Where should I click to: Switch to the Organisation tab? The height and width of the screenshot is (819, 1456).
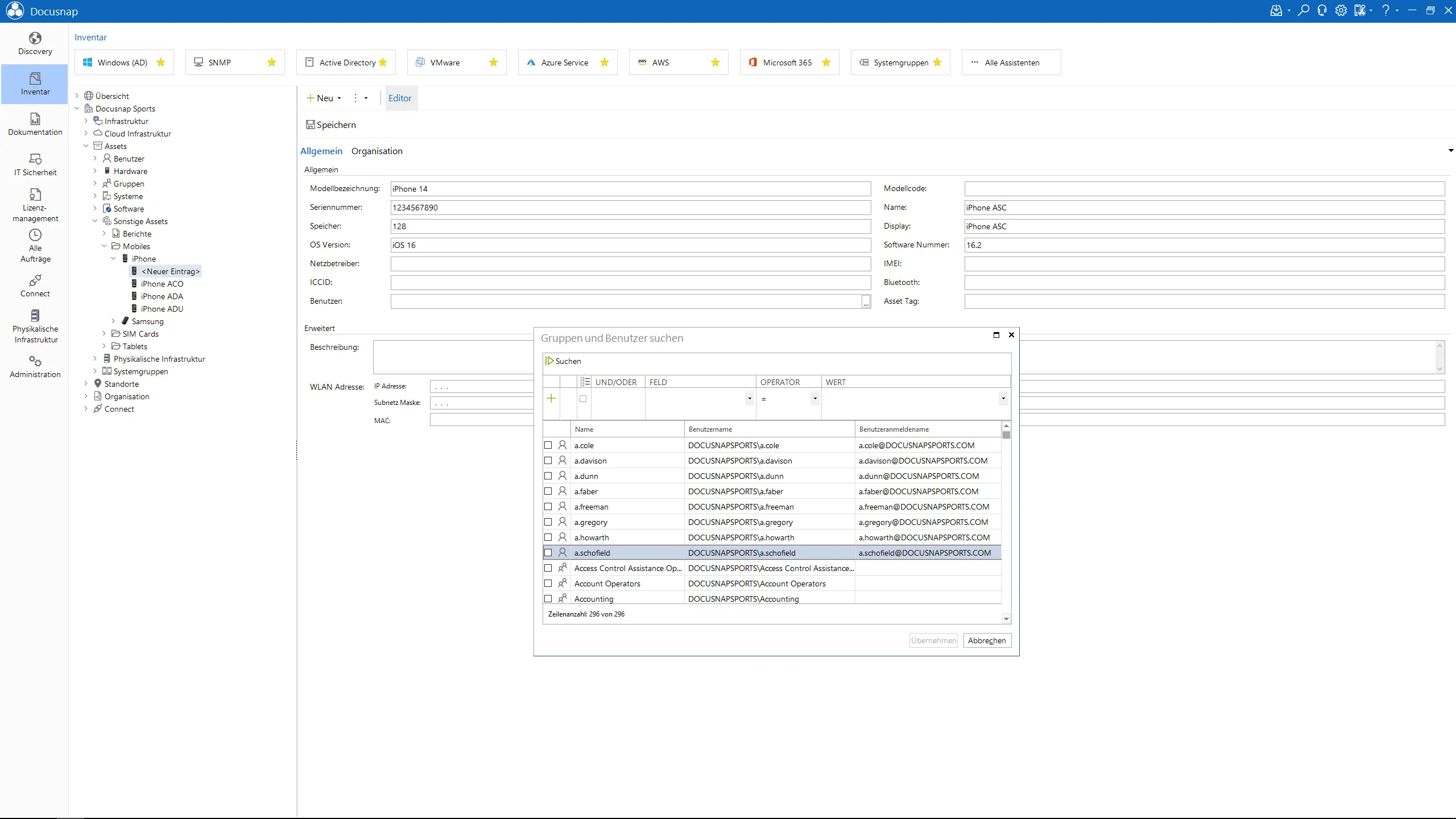pyautogui.click(x=377, y=151)
